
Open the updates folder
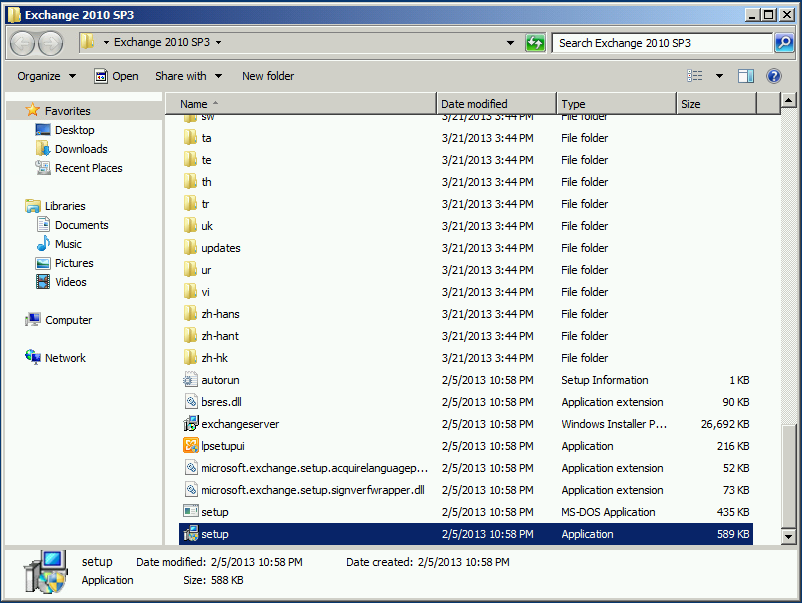(x=219, y=247)
